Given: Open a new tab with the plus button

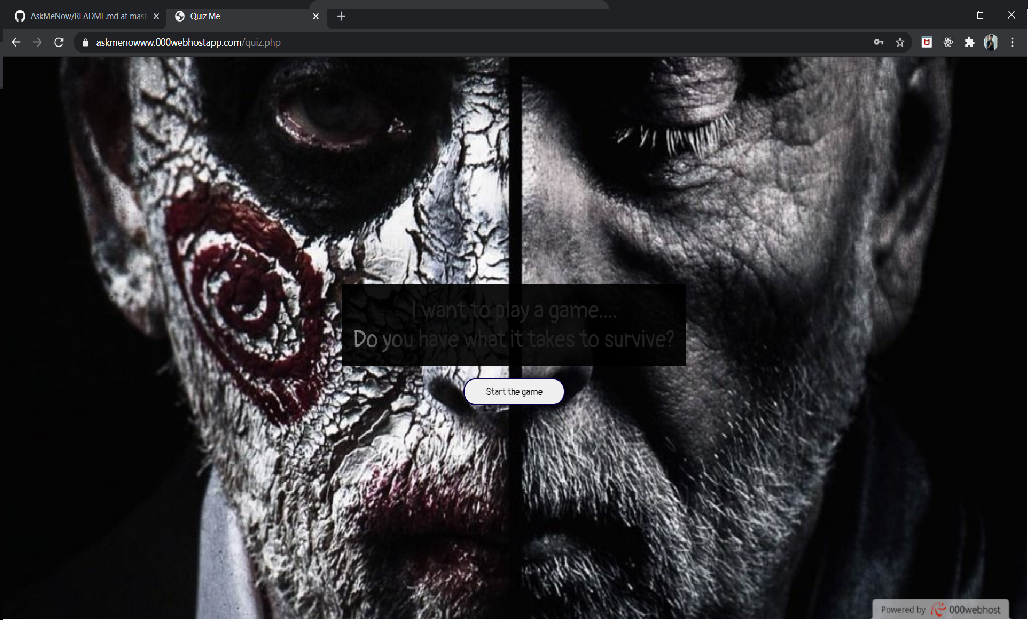Looking at the screenshot, I should click(x=341, y=16).
